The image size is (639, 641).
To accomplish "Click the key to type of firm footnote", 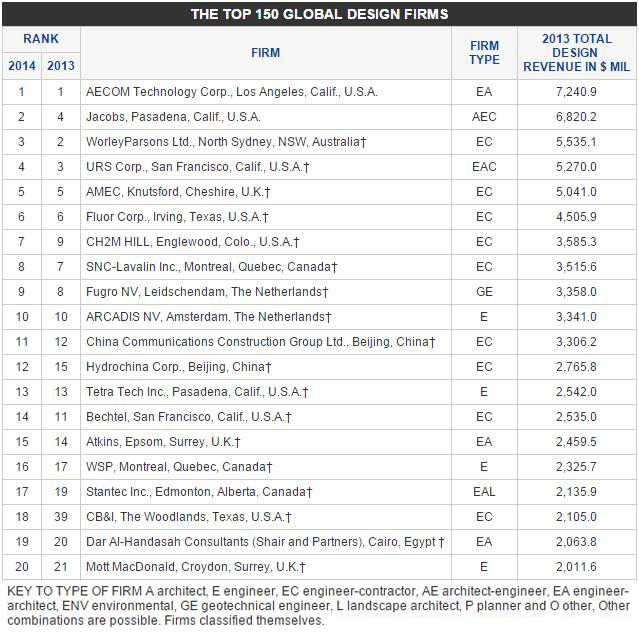I will [x=318, y=606].
